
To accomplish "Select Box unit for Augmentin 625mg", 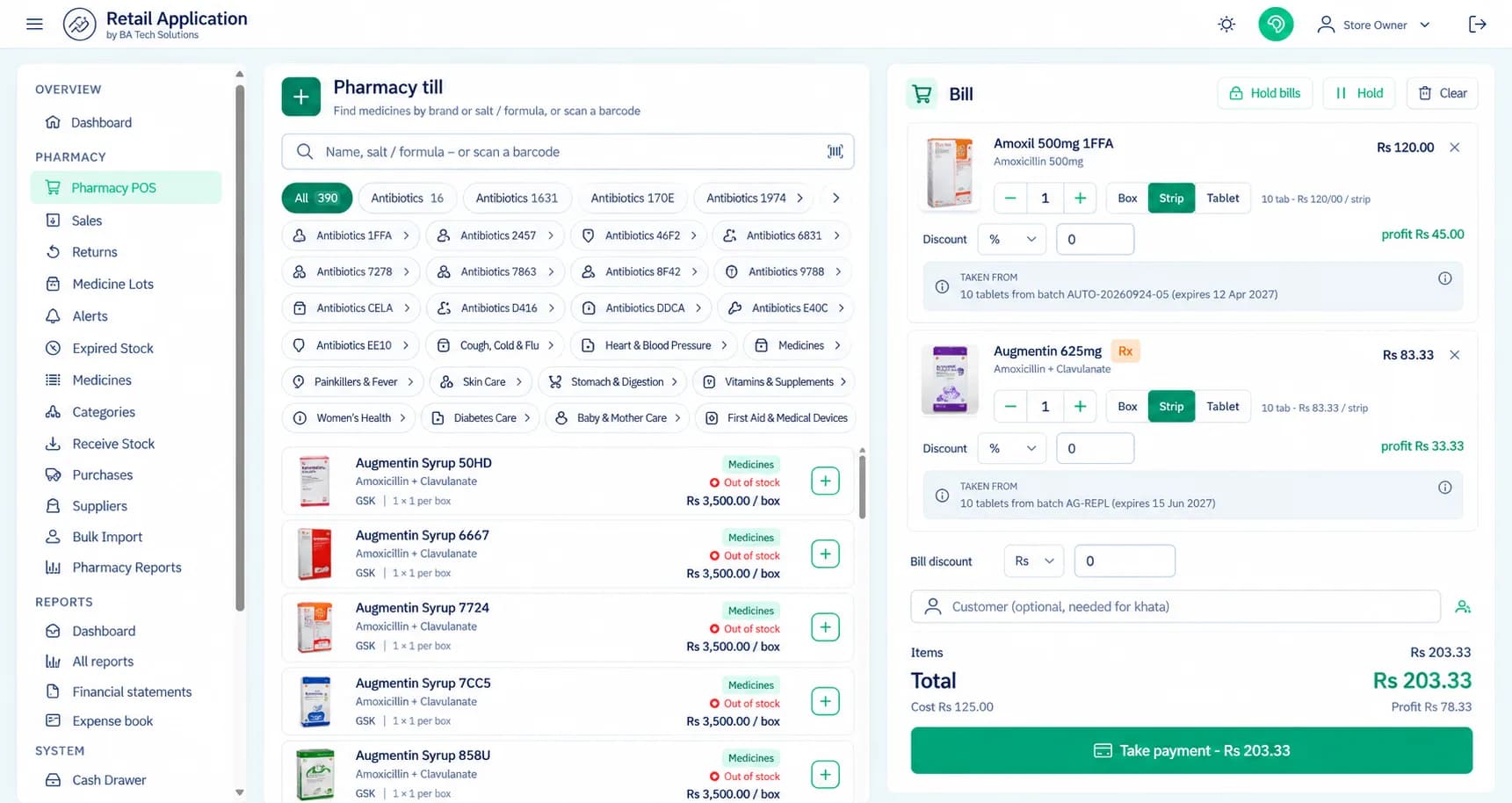I will pyautogui.click(x=1127, y=406).
